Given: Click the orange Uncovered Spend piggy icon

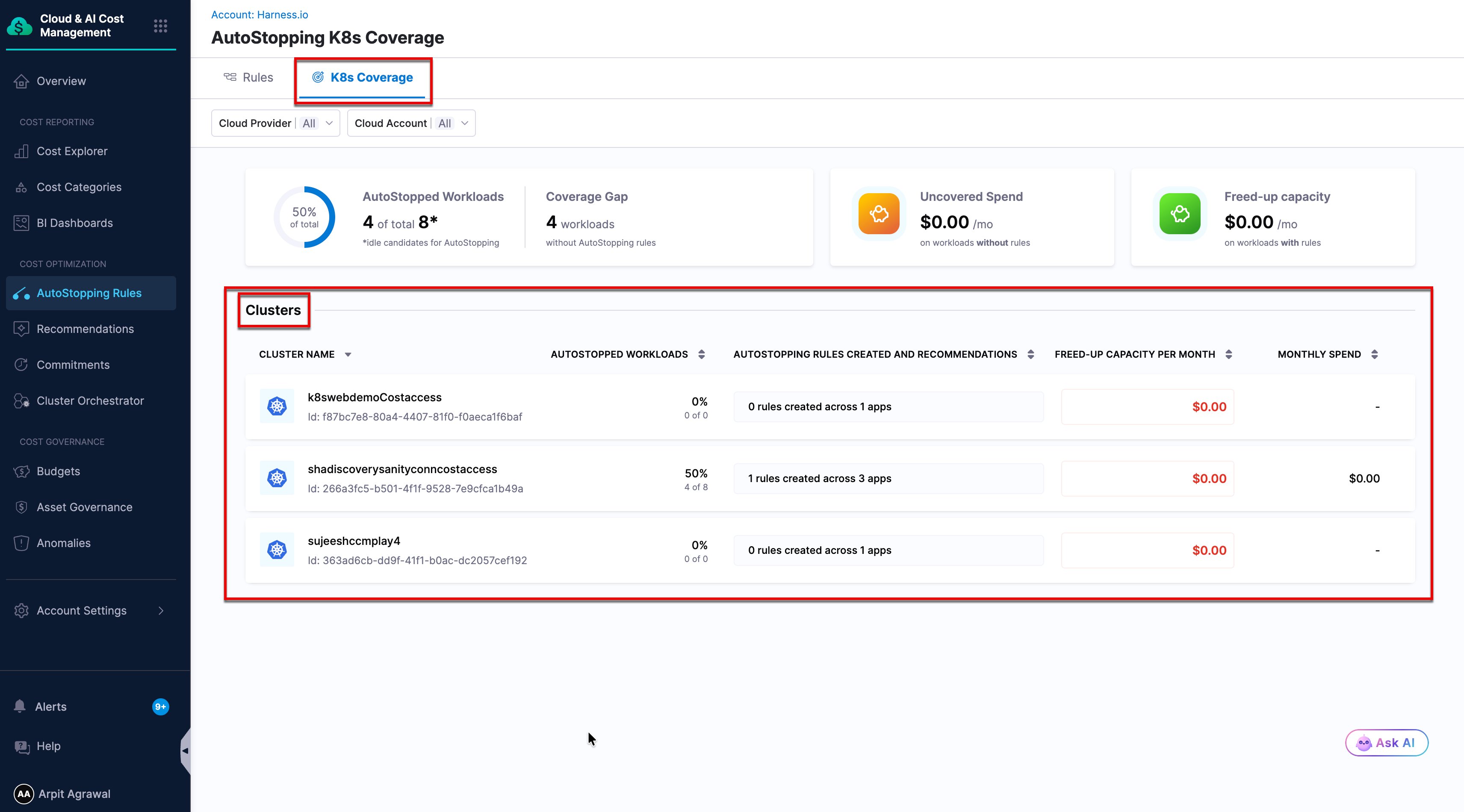Looking at the screenshot, I should [879, 214].
